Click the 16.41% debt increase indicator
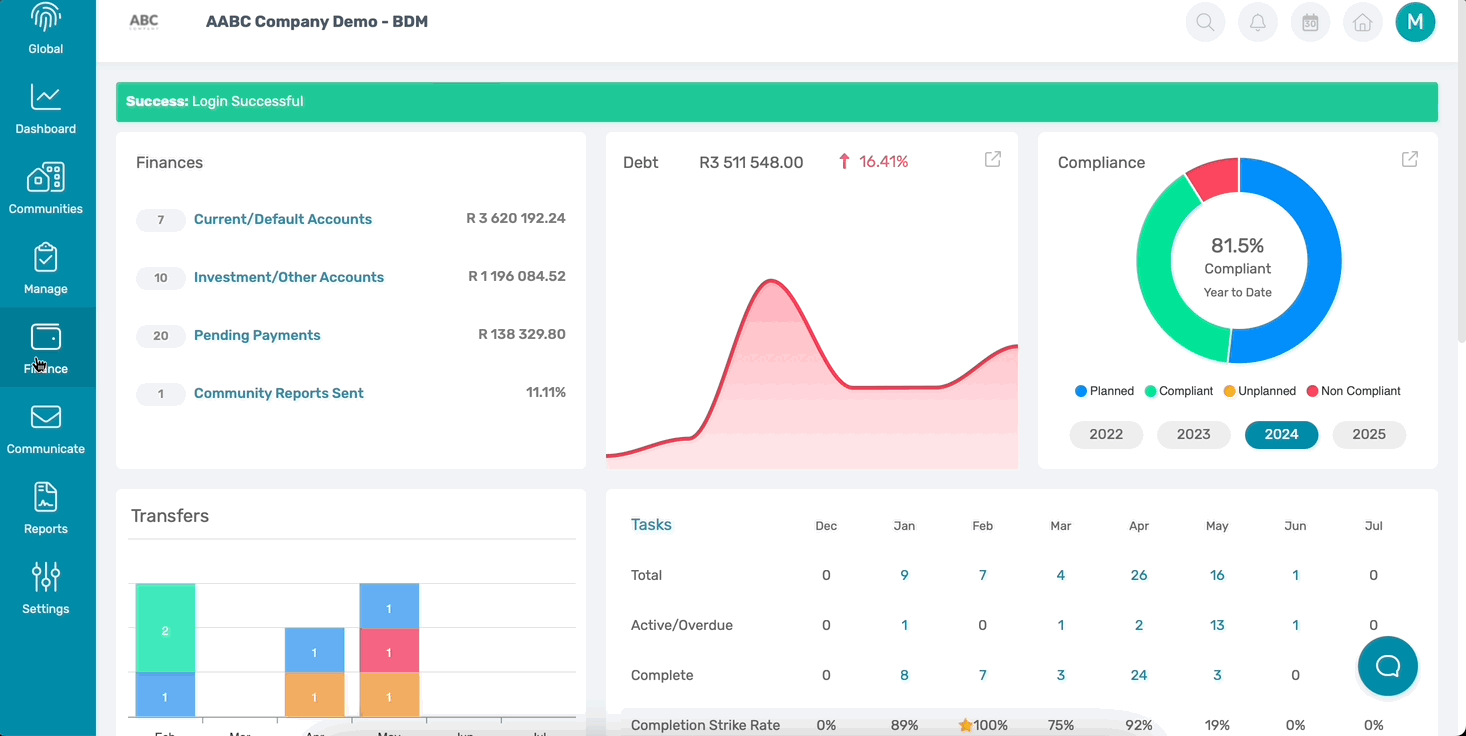 point(874,161)
